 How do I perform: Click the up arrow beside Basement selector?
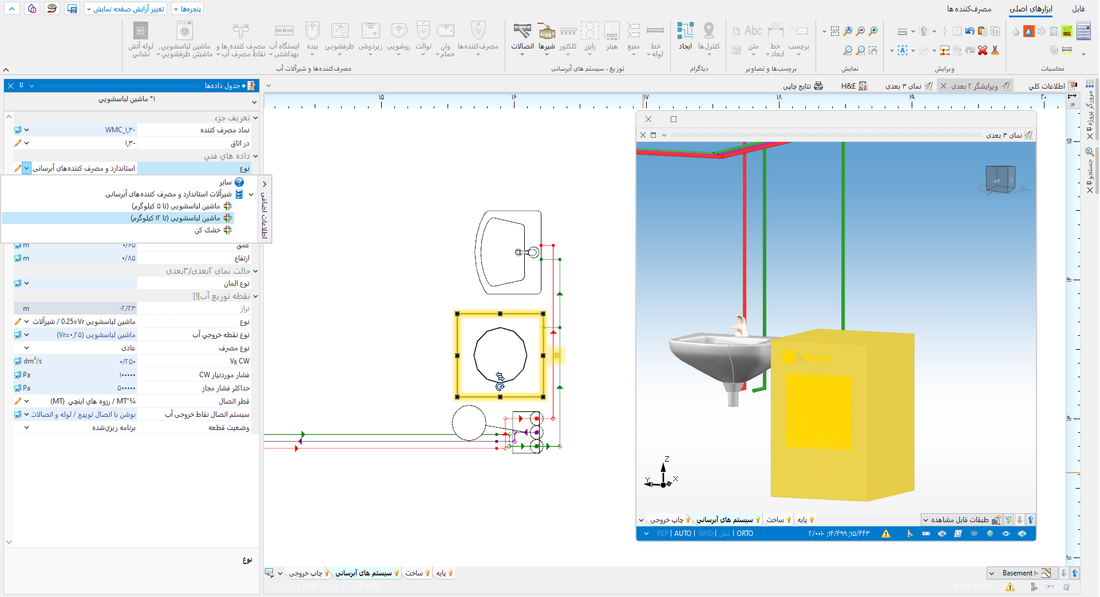[x=1075, y=573]
